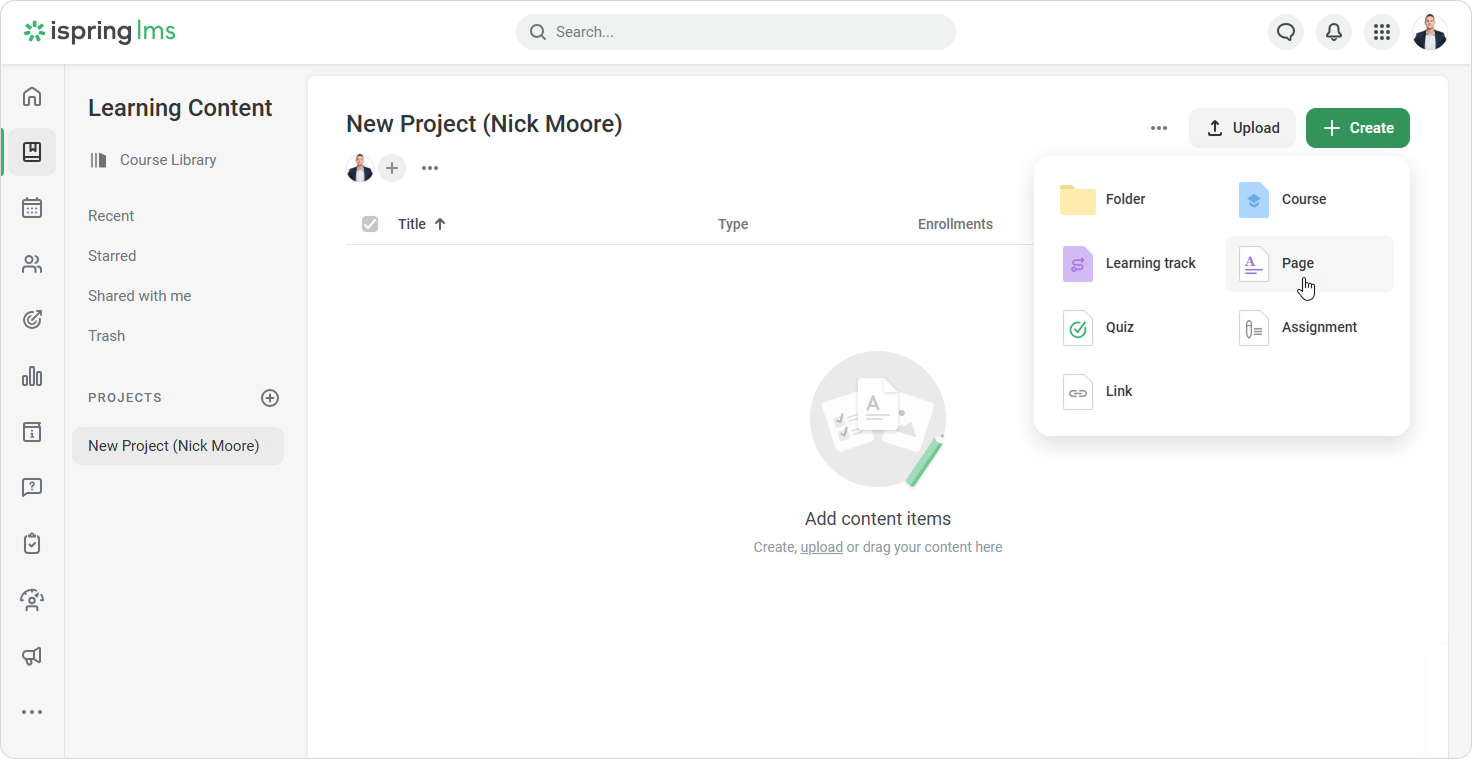The height and width of the screenshot is (759, 1472).
Task: Click the megaphone announcements icon
Action: click(32, 656)
